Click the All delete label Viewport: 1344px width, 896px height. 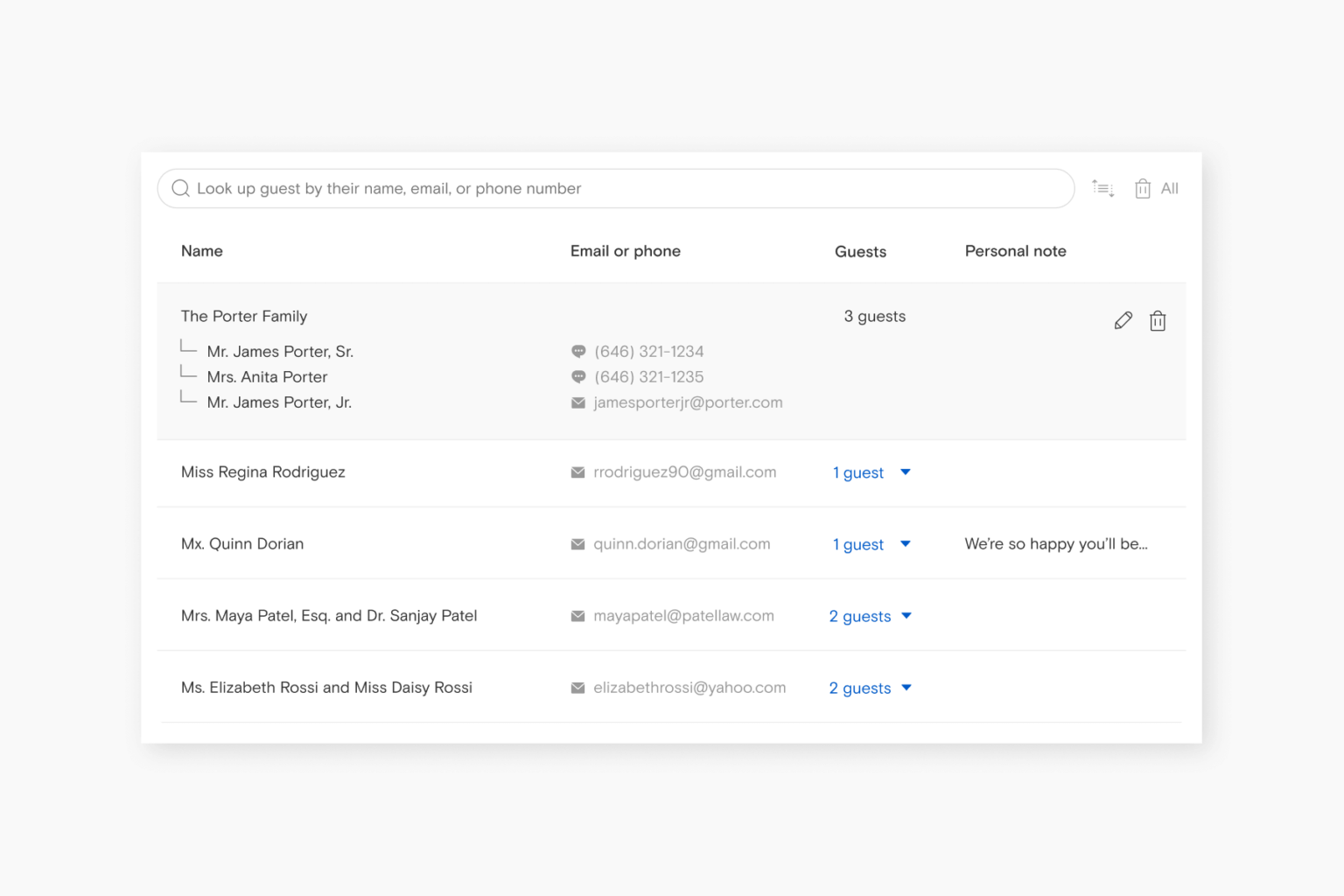click(x=1169, y=189)
